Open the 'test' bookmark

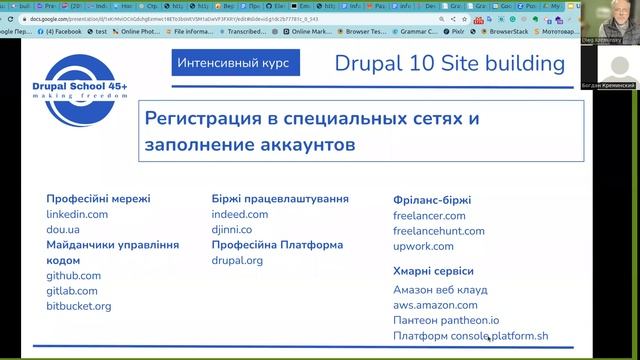tap(97, 31)
